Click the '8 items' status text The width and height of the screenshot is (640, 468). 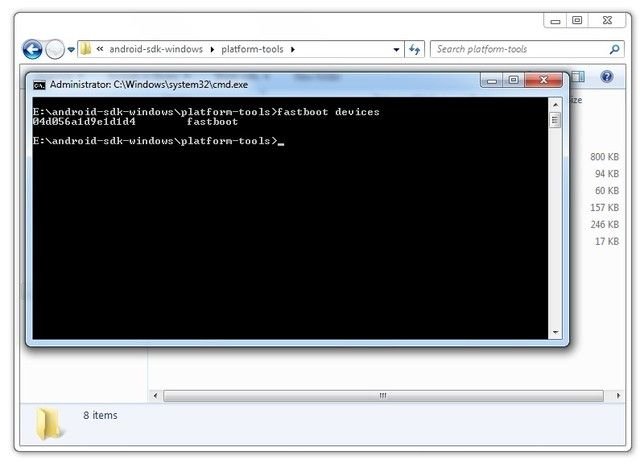tap(100, 415)
